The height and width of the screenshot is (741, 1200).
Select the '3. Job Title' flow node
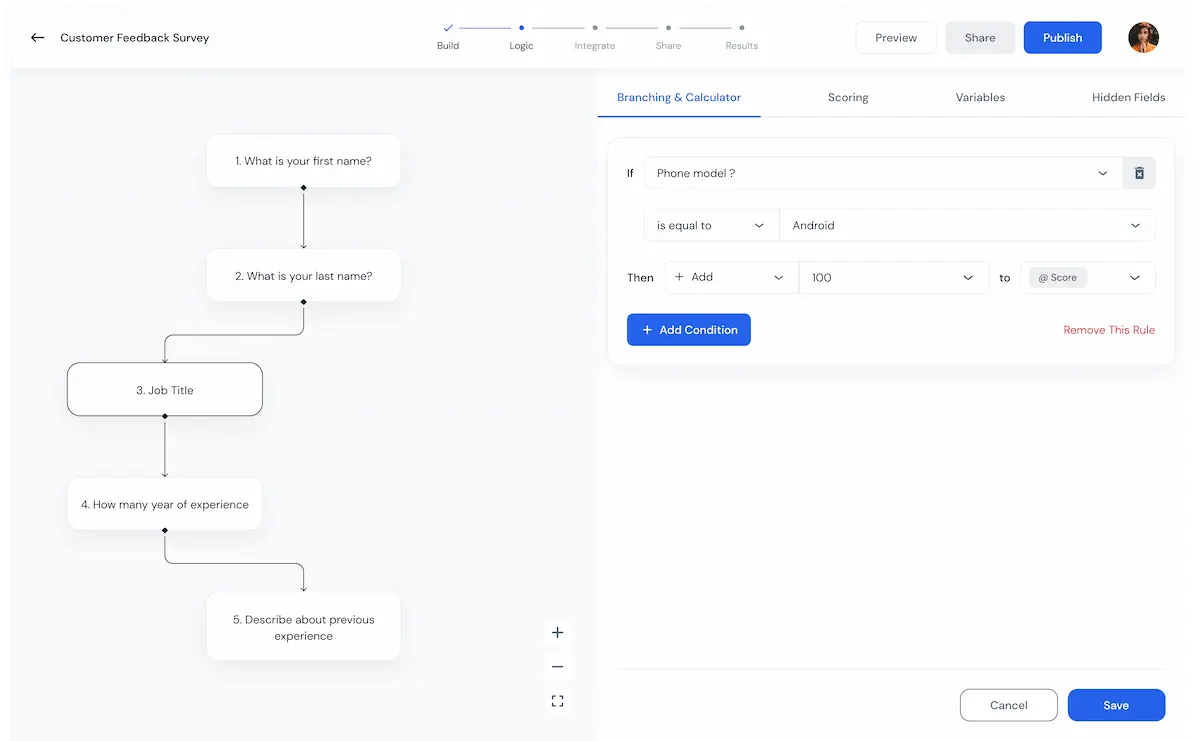tap(165, 390)
